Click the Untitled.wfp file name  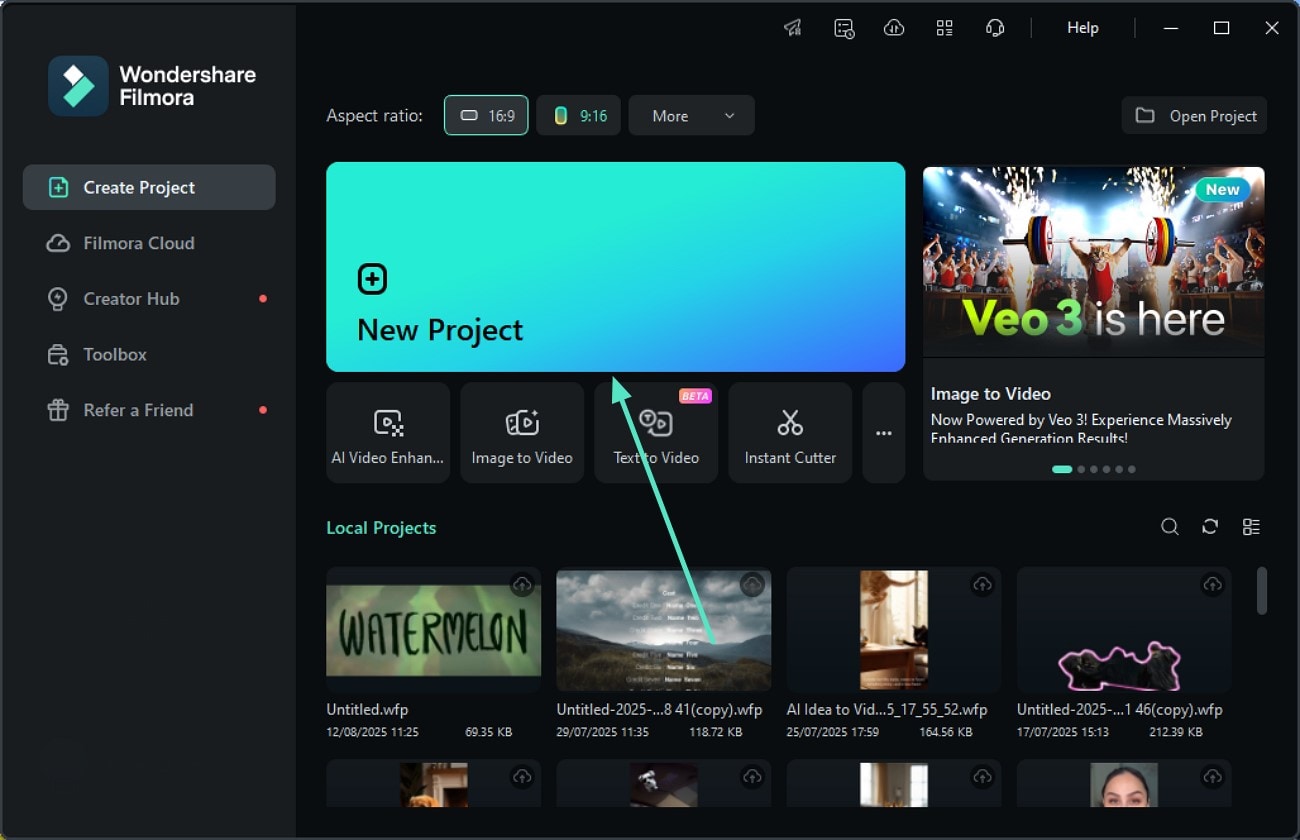367,709
